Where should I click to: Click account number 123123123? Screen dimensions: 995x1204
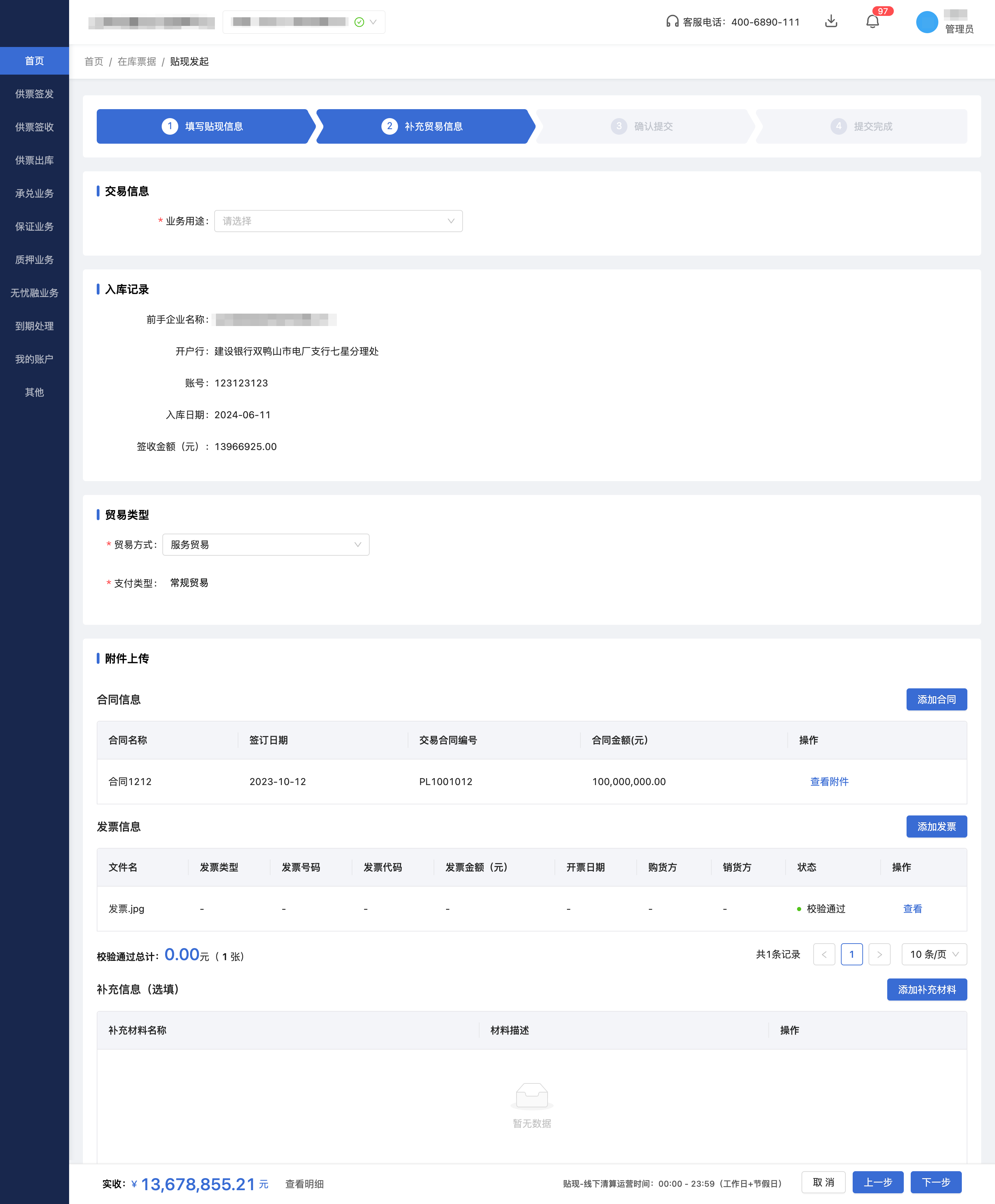click(241, 383)
